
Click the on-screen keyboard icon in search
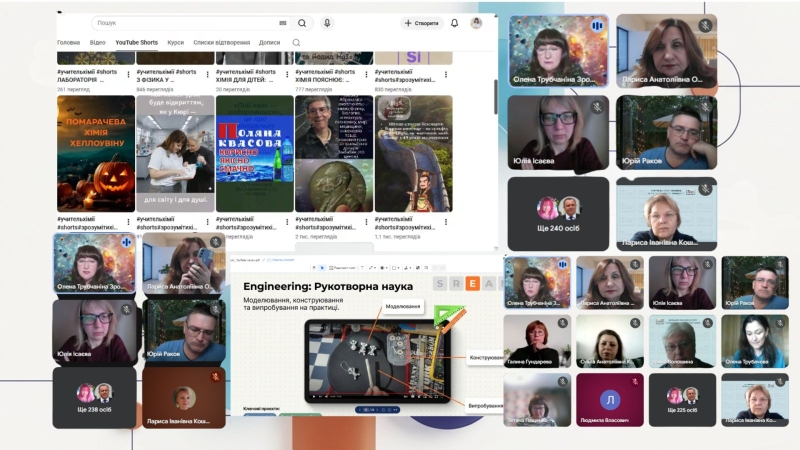[283, 23]
